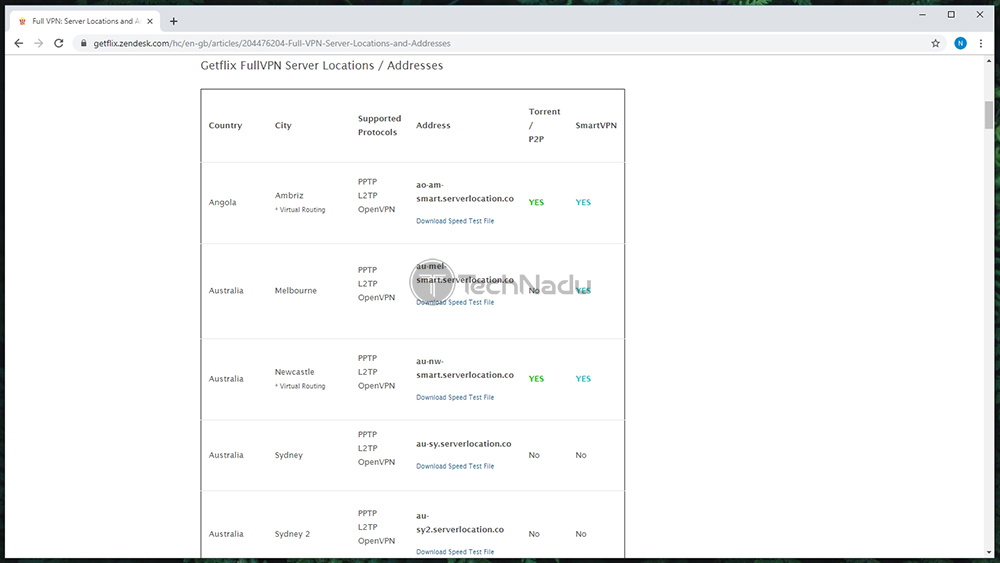The height and width of the screenshot is (563, 1000).
Task: Click the page vertical scrollbar thumb
Action: click(x=989, y=115)
